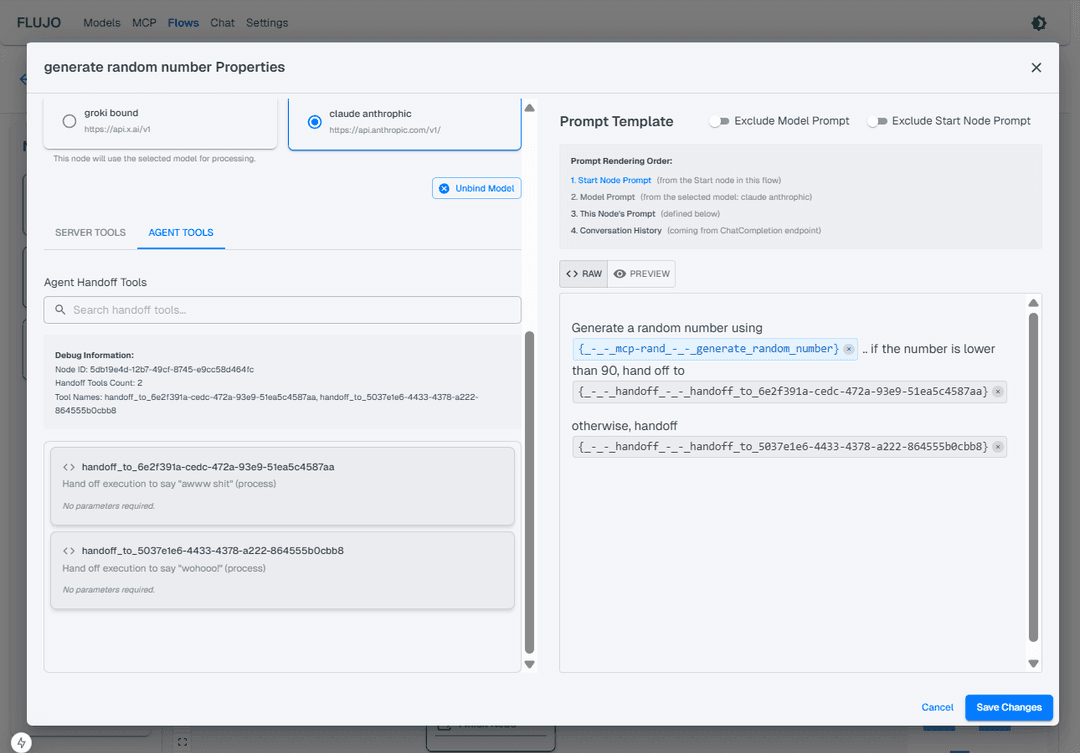This screenshot has width=1080, height=753.
Task: Click the handoff tools panel scrollbar thumb
Action: [530, 493]
